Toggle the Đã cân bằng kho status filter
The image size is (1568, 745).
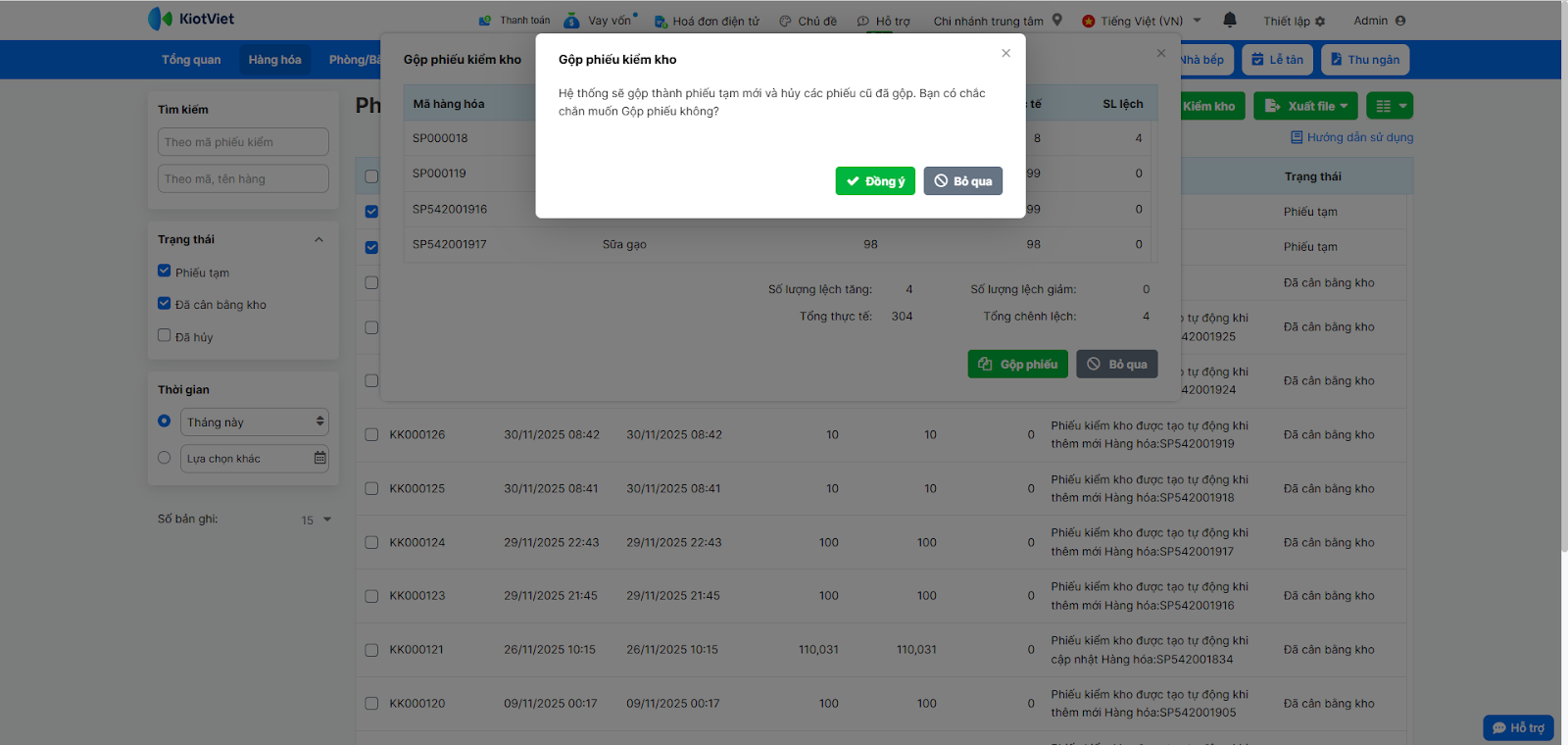164,304
